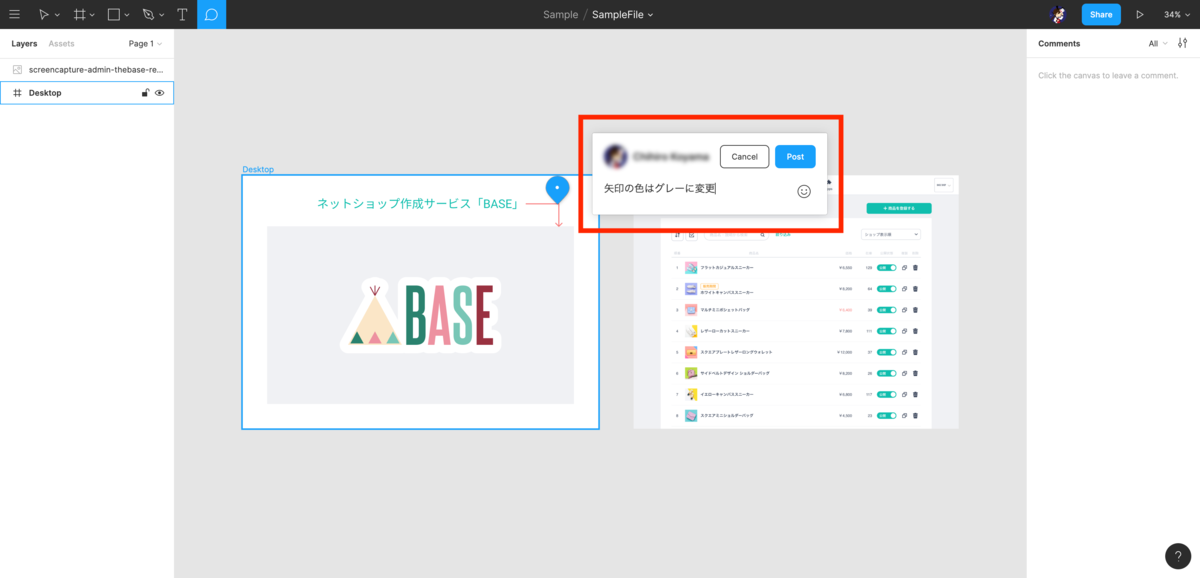1200x578 pixels.
Task: Select the Text tool
Action: 182,15
